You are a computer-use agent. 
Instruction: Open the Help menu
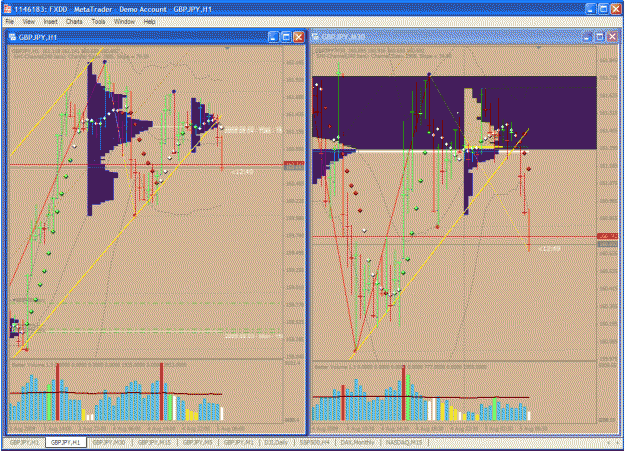point(149,22)
